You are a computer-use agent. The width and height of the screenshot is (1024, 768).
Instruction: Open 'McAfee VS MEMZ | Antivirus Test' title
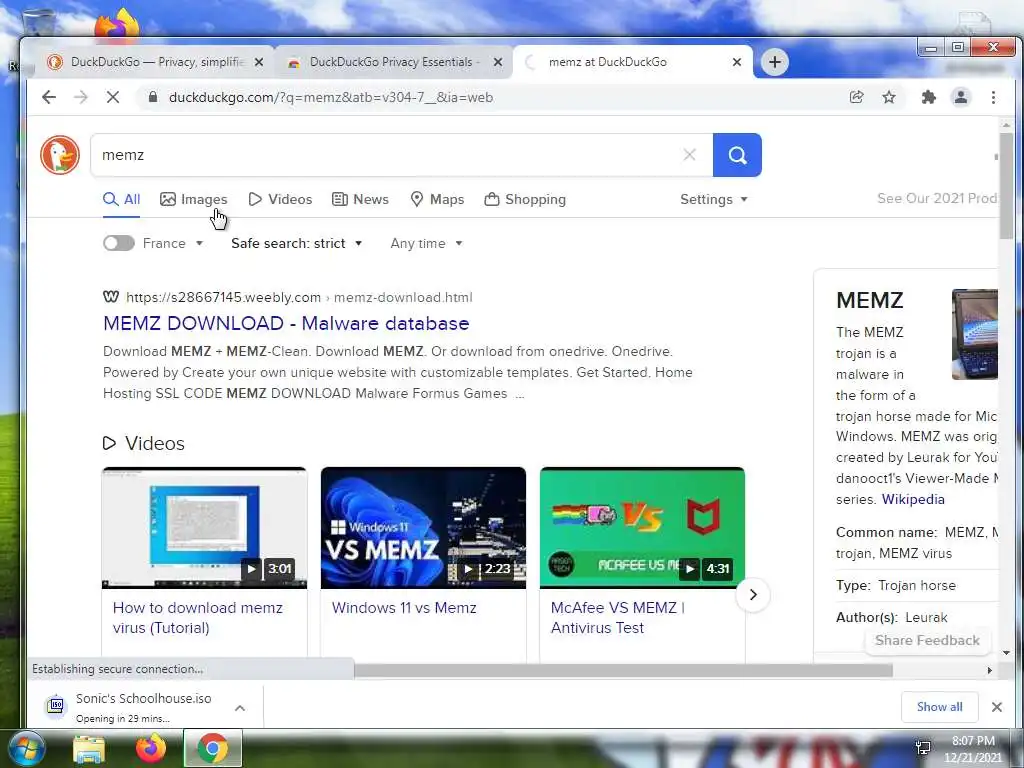[618, 618]
